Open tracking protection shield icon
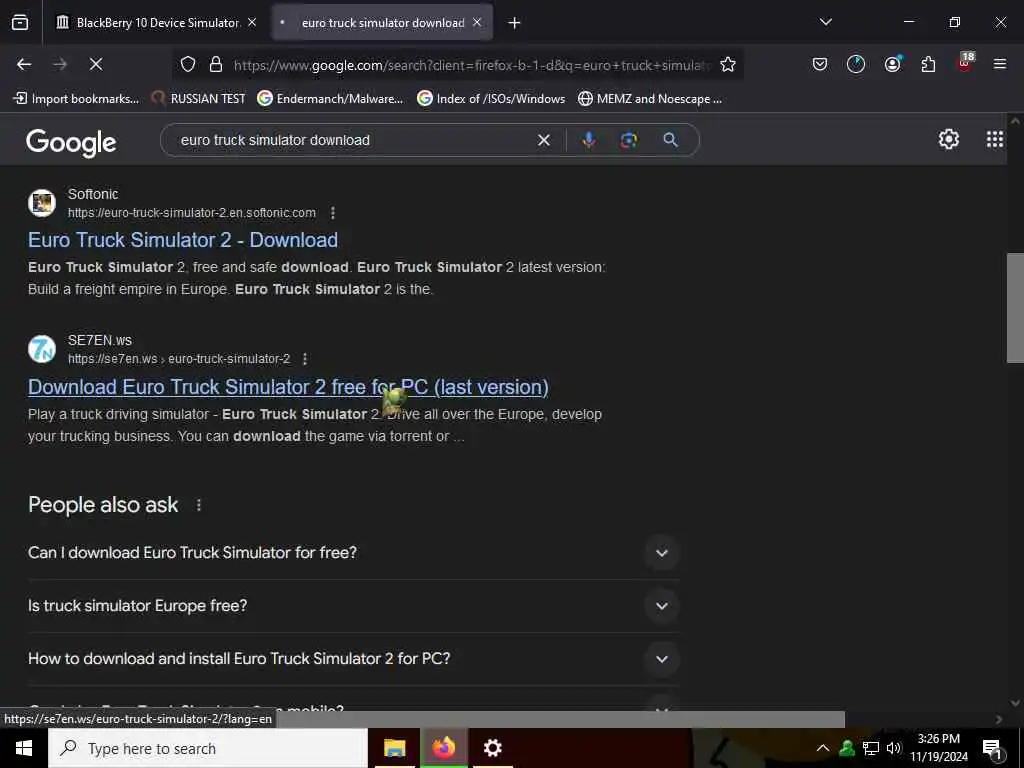This screenshot has height=768, width=1024. pos(188,64)
